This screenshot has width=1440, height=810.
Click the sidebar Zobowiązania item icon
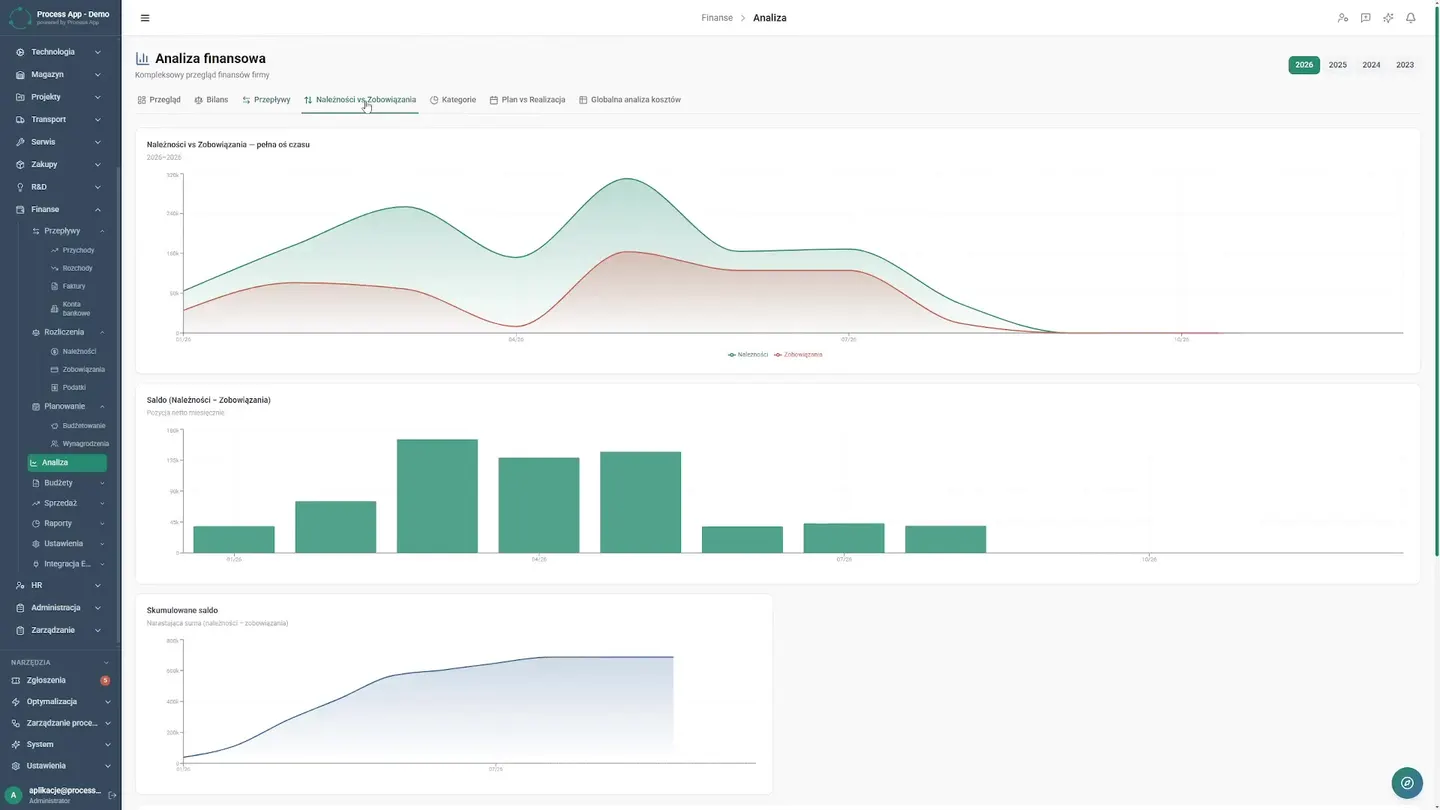point(55,370)
